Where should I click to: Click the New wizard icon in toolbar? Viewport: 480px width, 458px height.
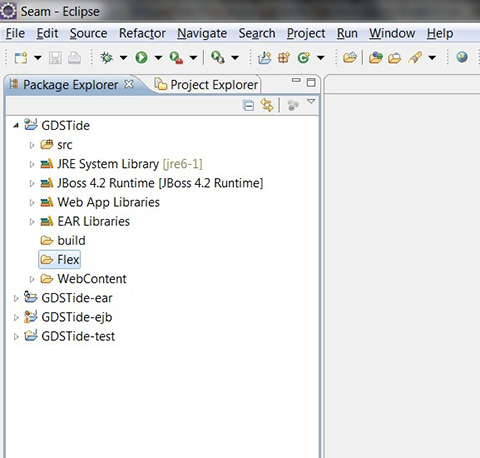(21, 58)
